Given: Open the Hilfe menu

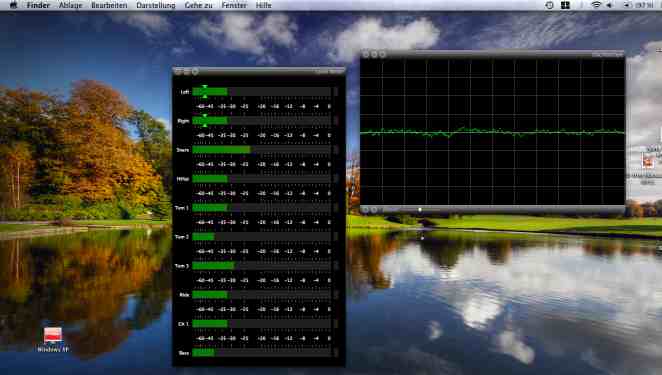Looking at the screenshot, I should click(264, 5).
